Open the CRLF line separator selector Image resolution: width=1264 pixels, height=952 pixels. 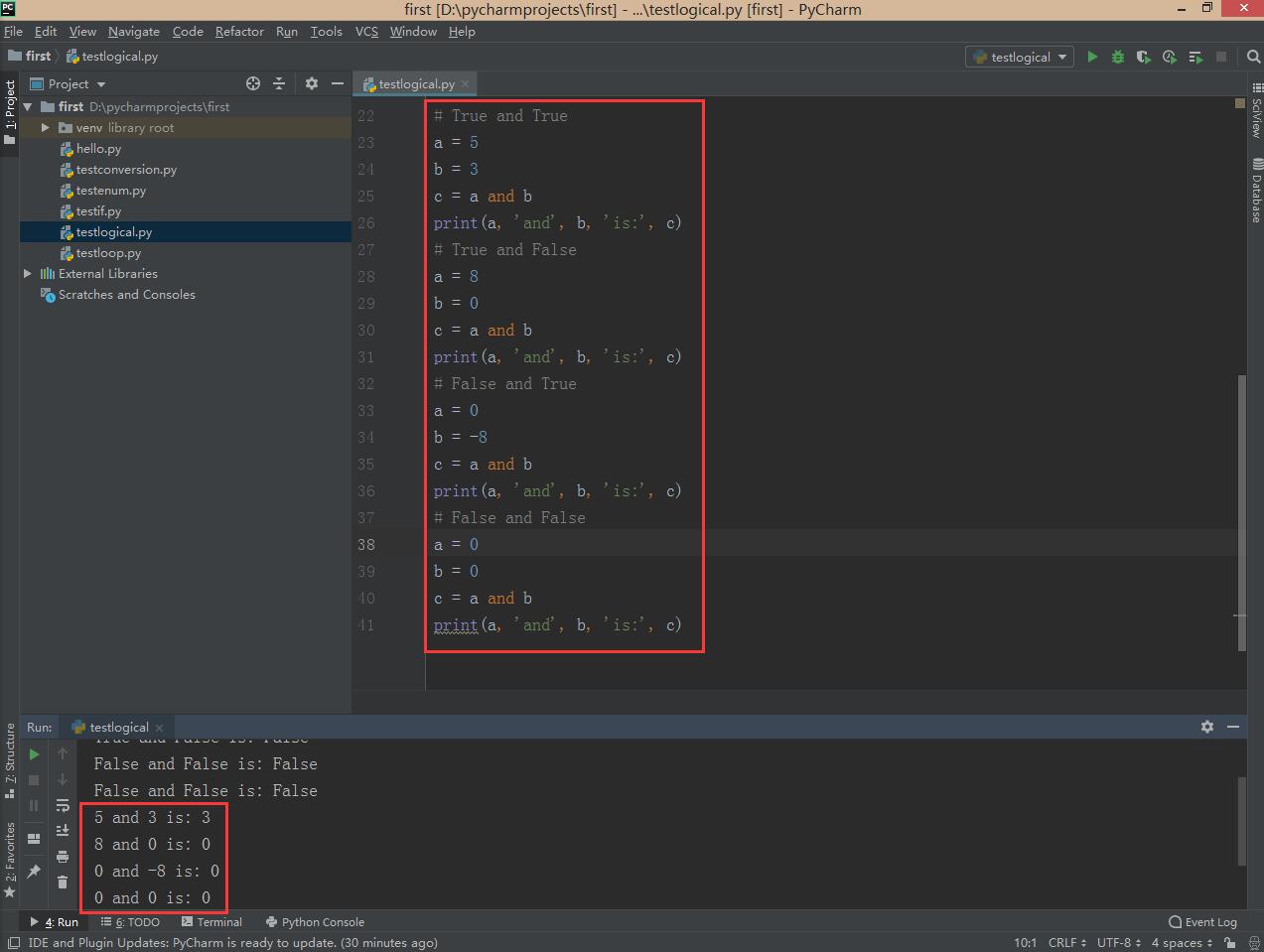coord(1067,943)
